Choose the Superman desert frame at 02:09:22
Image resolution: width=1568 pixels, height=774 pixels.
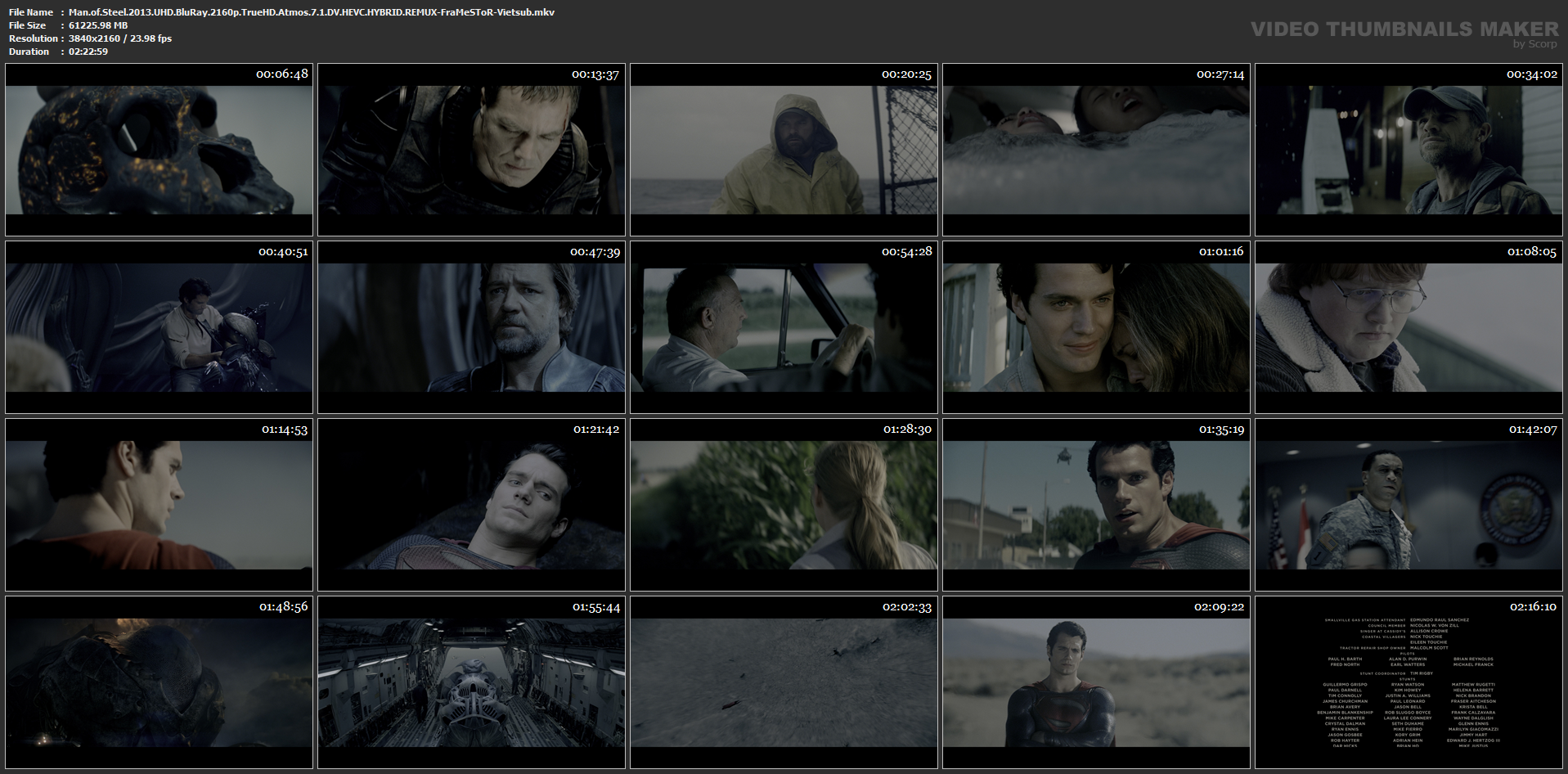point(1096,682)
